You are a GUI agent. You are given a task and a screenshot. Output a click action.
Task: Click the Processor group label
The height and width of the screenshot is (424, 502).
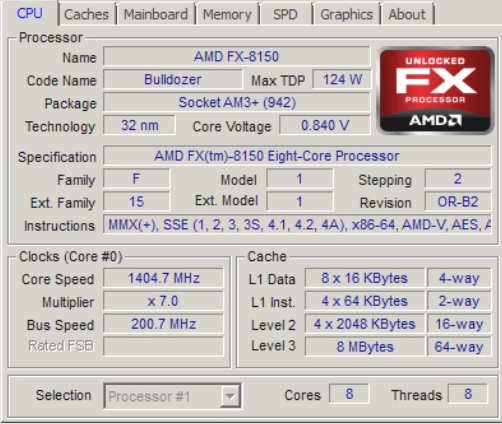tap(51, 38)
